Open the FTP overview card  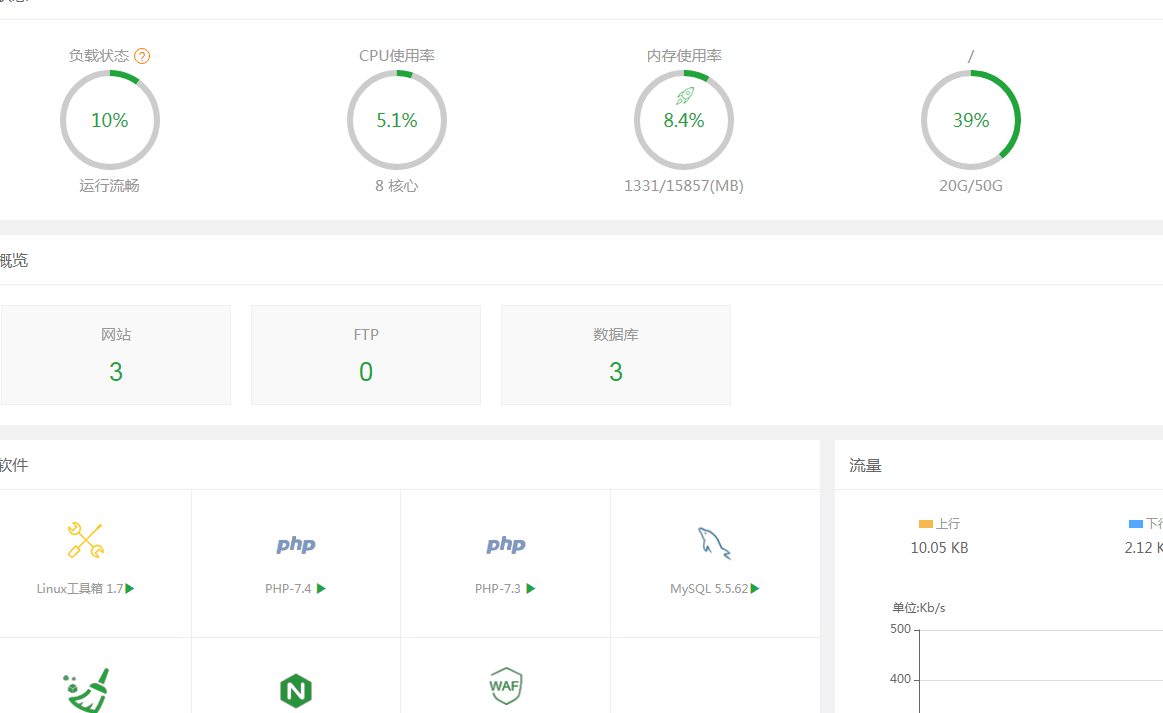[366, 355]
